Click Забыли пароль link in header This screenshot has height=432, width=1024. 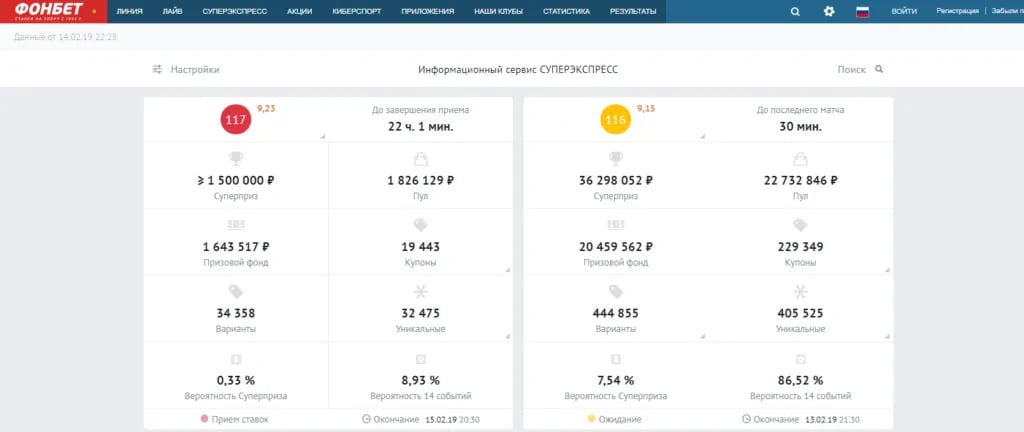tap(1007, 11)
